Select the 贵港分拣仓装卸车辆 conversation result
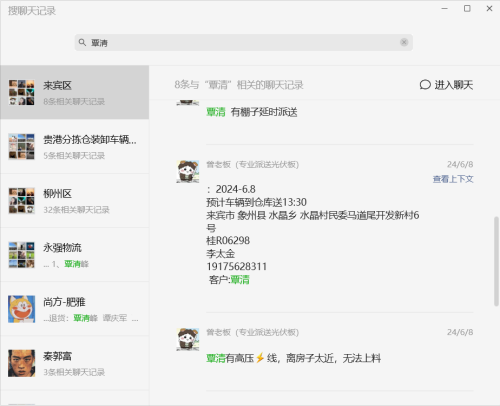The image size is (500, 406). [75, 147]
